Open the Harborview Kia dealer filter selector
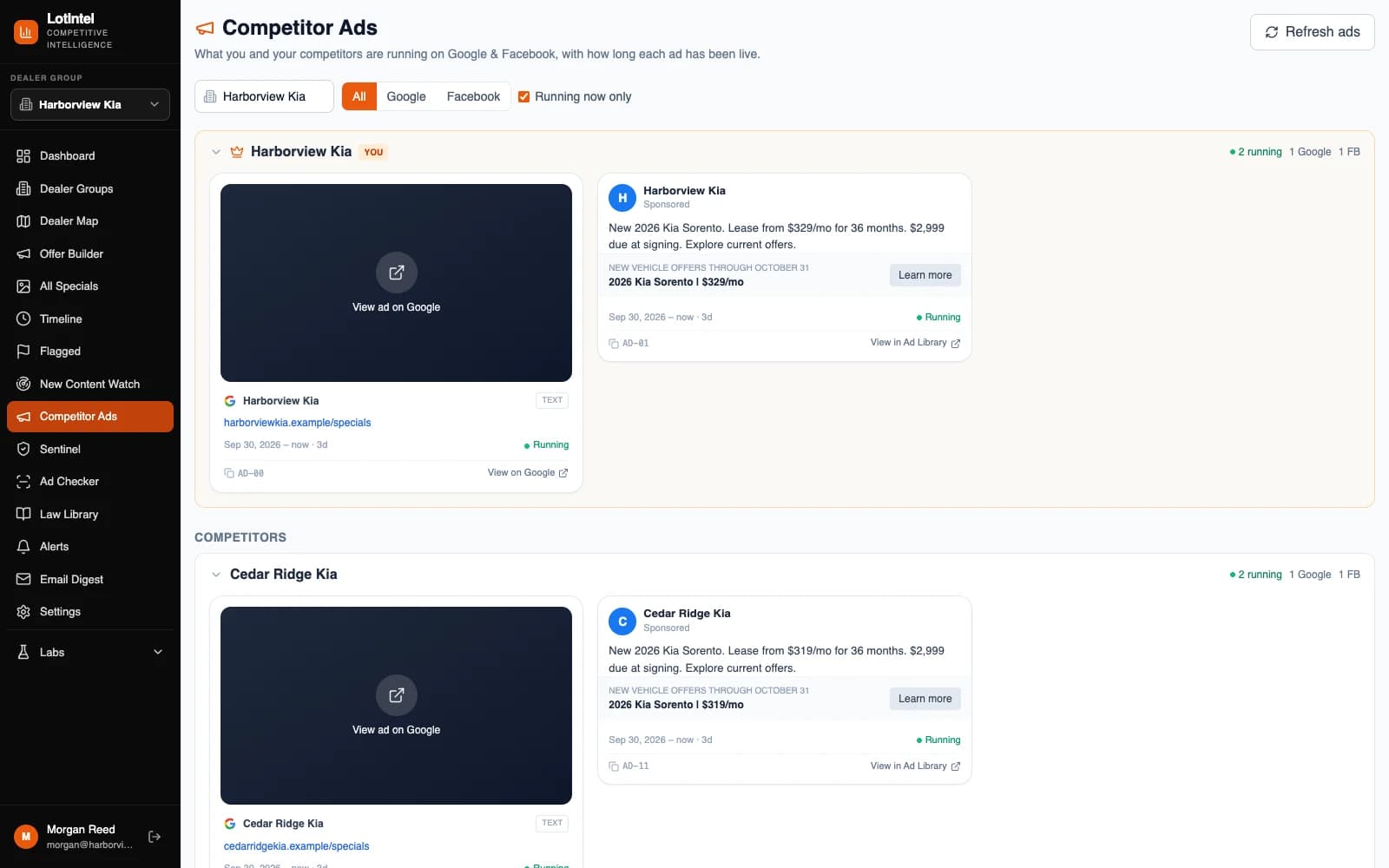The image size is (1389, 868). tap(264, 96)
